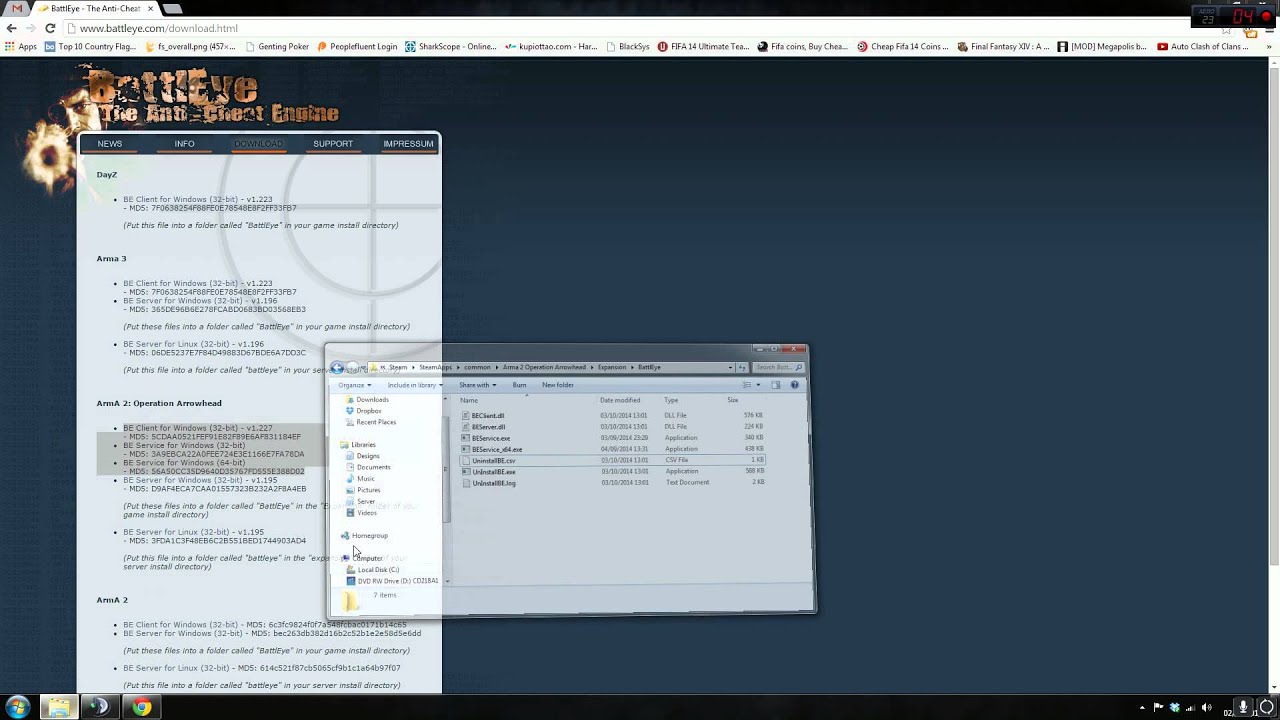Select the Documents library
The image size is (1280, 720).
368,467
